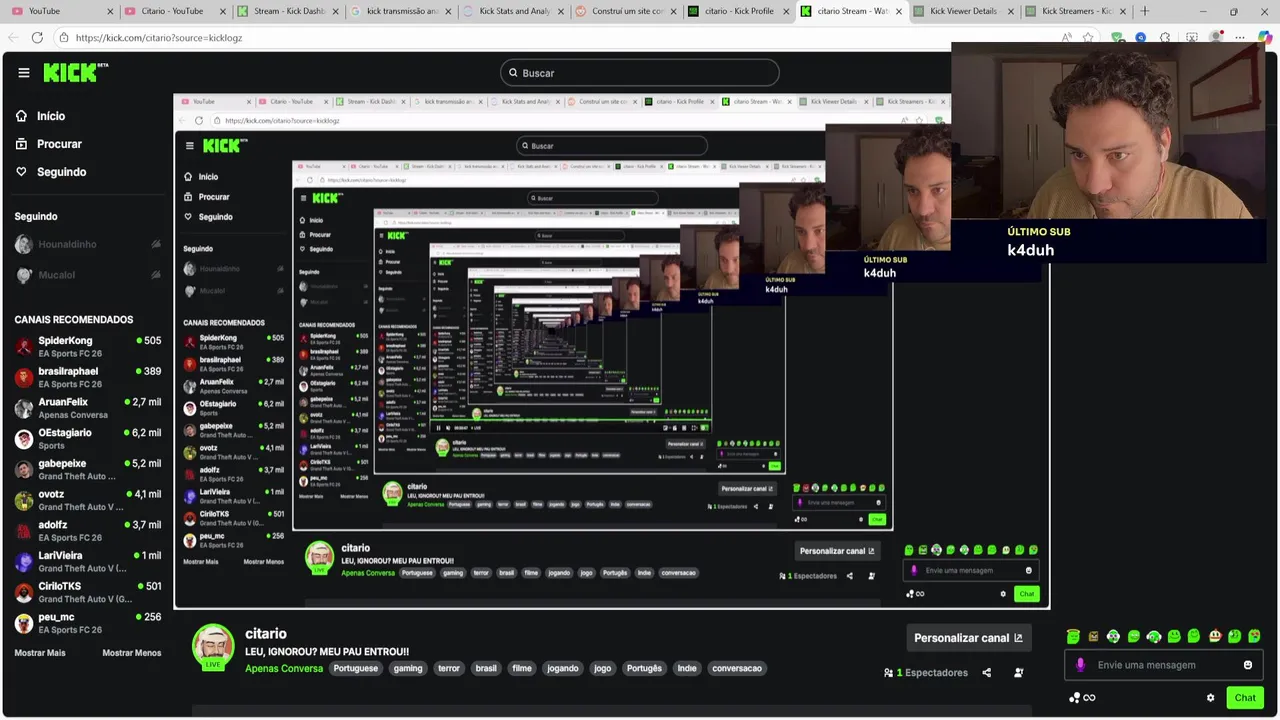Pick the halo green emote above the chat
Screen dimensions: 1280x720
click(x=1073, y=636)
